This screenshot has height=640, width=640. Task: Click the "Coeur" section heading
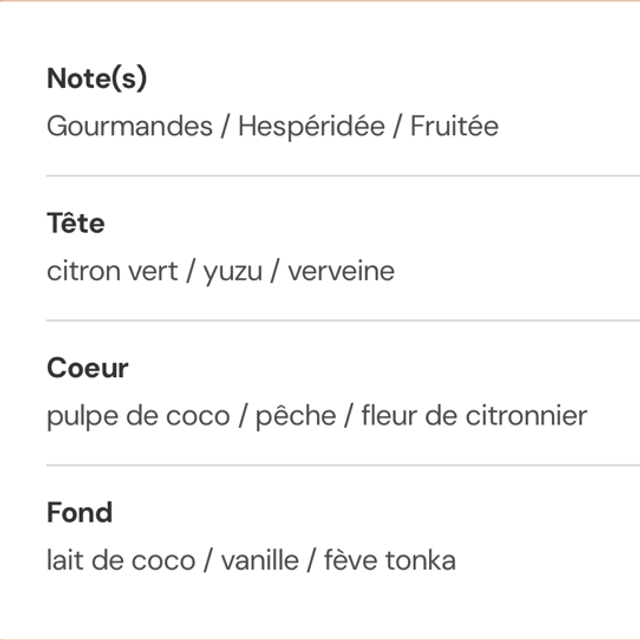88,368
